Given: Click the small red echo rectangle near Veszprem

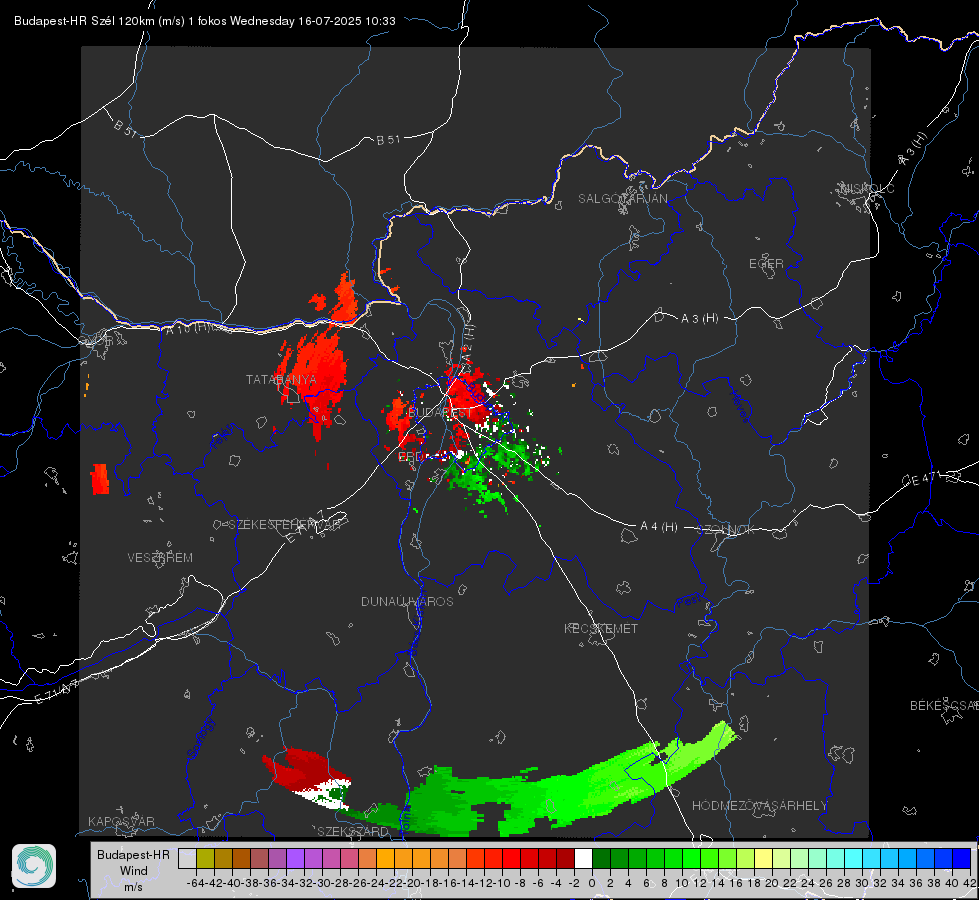Looking at the screenshot, I should click(100, 479).
